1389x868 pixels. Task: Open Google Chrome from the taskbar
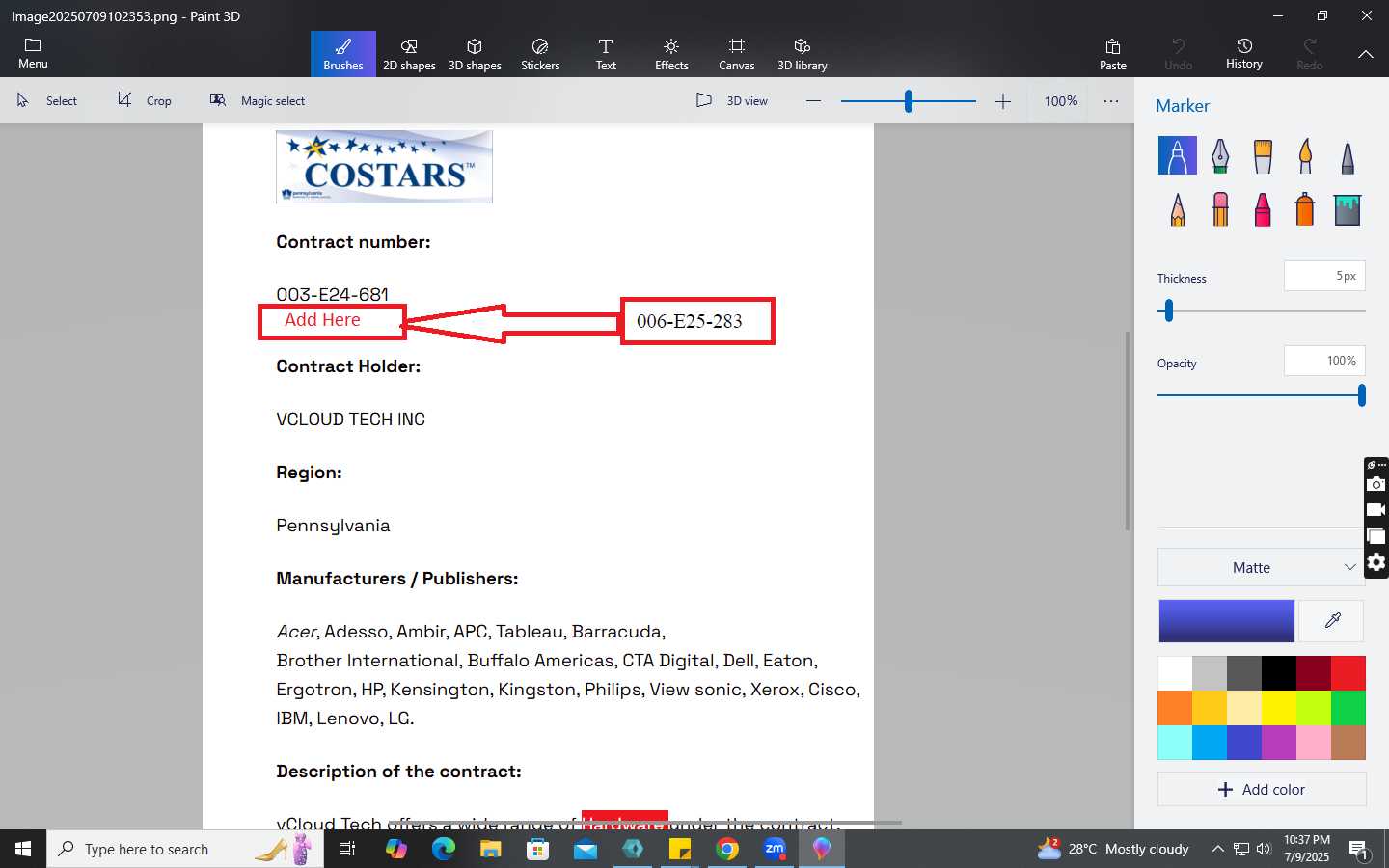pos(727,849)
